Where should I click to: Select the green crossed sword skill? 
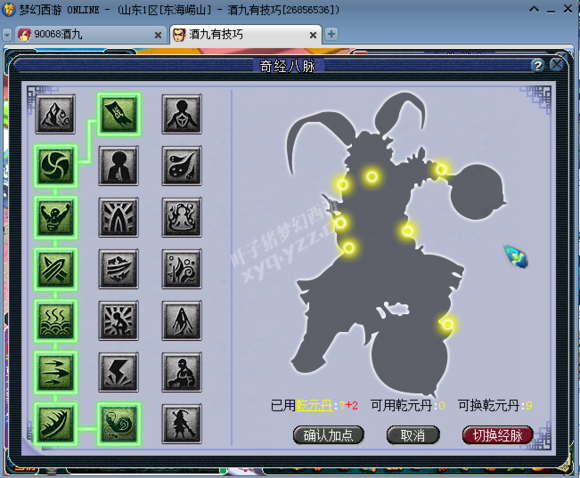point(55,269)
